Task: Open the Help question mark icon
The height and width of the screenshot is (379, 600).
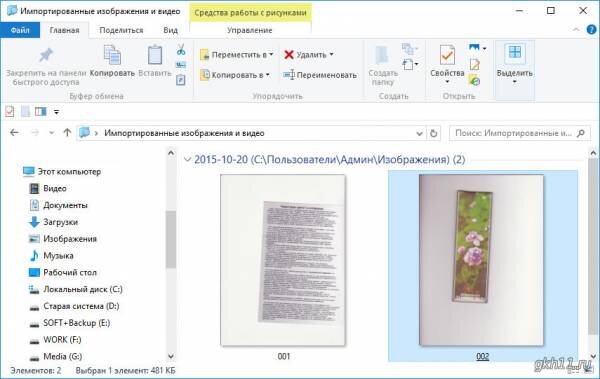Action: tap(591, 29)
